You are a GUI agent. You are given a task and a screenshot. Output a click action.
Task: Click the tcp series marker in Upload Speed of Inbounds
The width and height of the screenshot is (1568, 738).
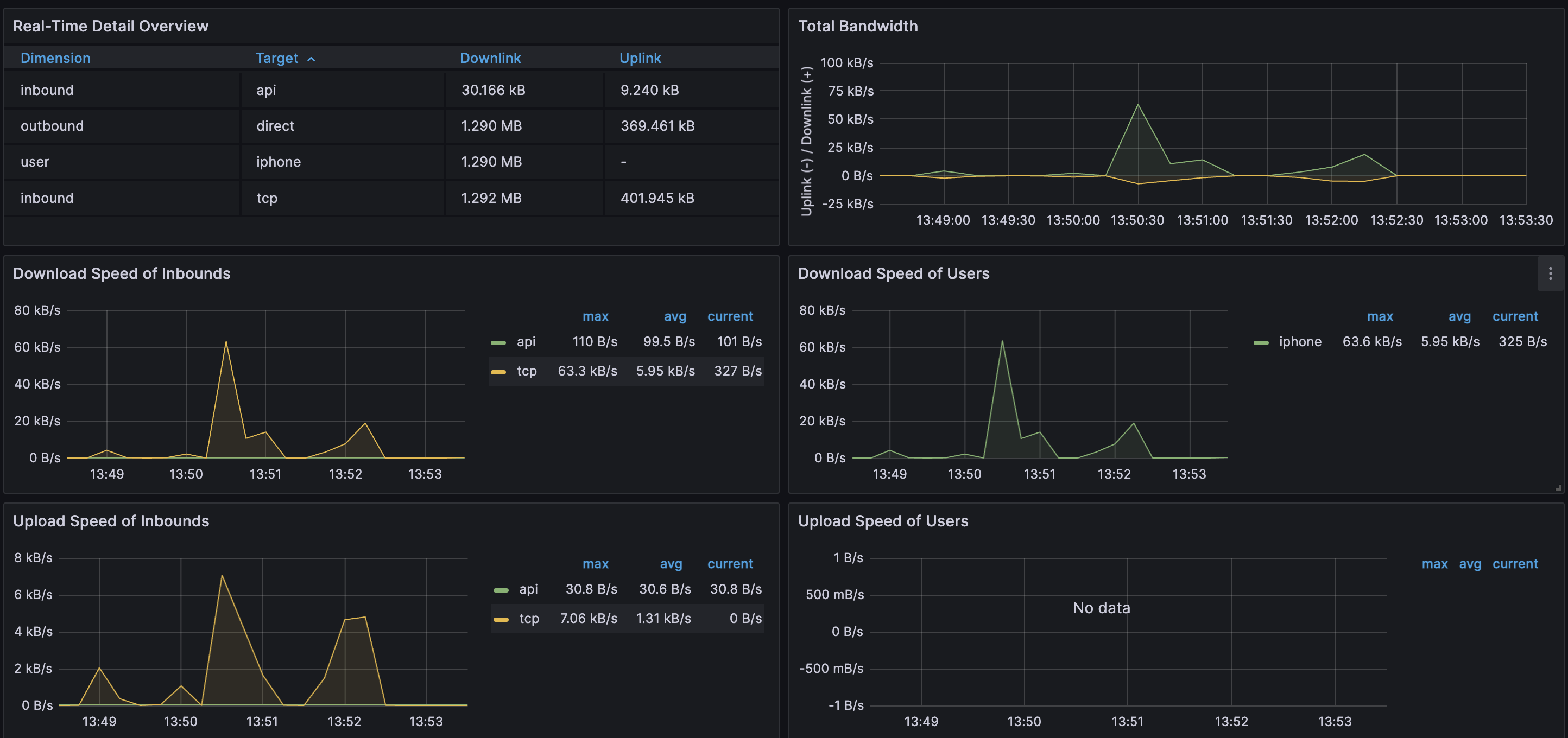500,618
